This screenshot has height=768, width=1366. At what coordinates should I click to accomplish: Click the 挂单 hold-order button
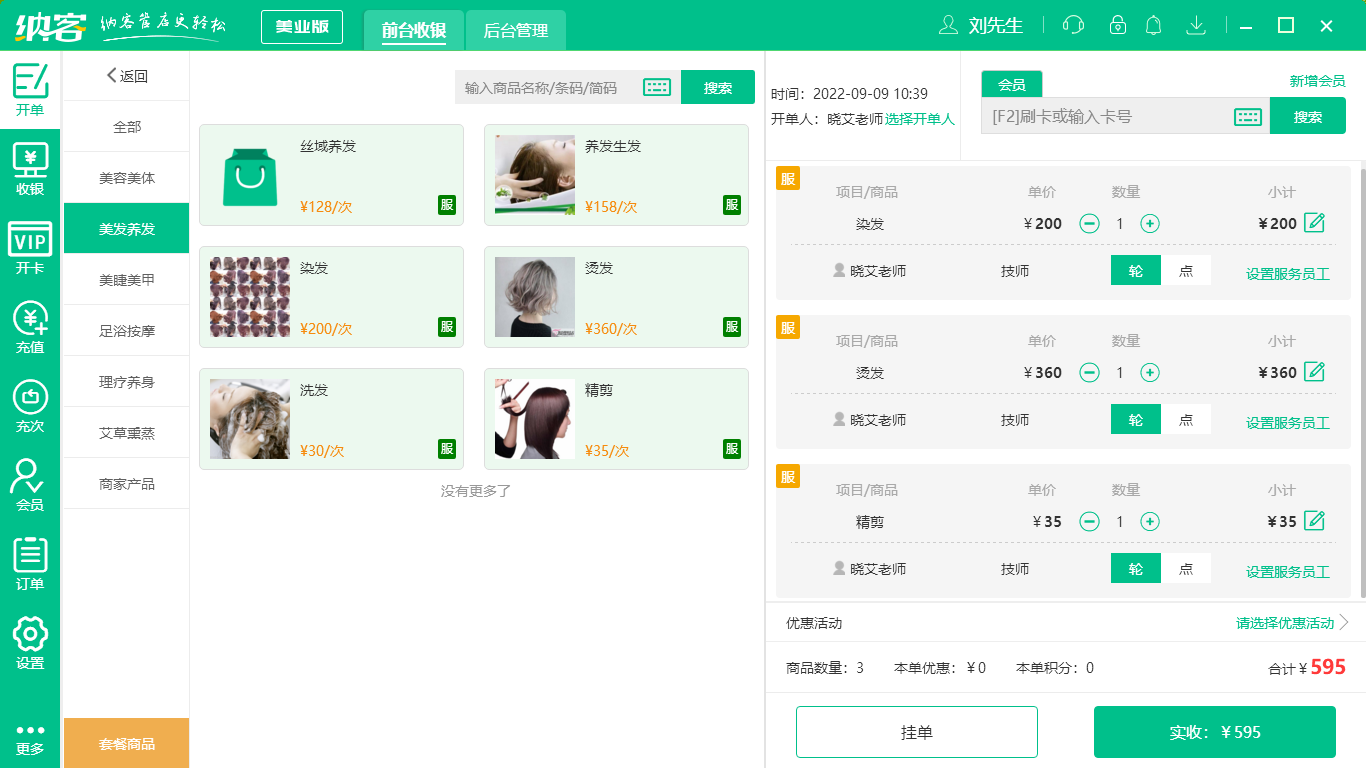point(916,731)
